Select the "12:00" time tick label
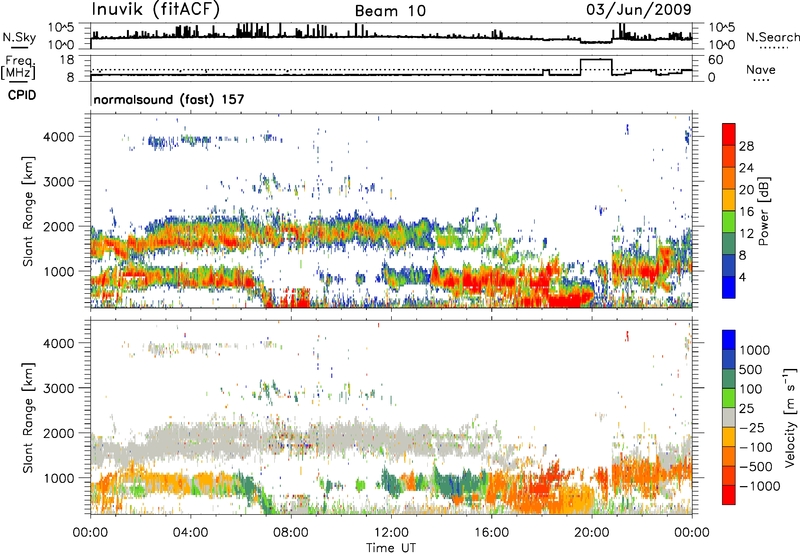This screenshot has width=800, height=554. click(391, 533)
